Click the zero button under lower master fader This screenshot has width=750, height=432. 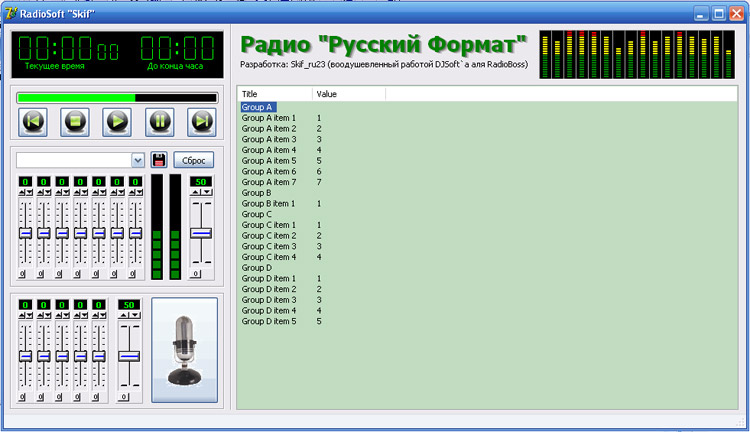(x=124, y=397)
